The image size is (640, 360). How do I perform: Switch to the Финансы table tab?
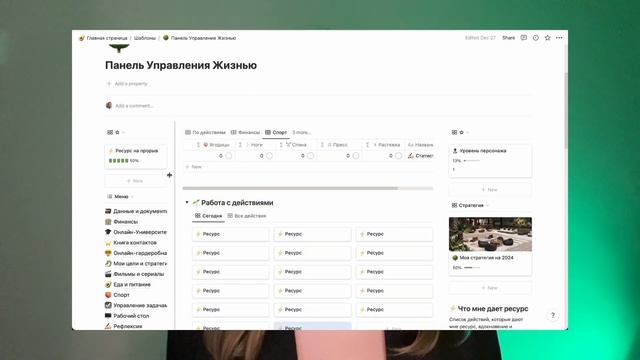click(x=245, y=132)
